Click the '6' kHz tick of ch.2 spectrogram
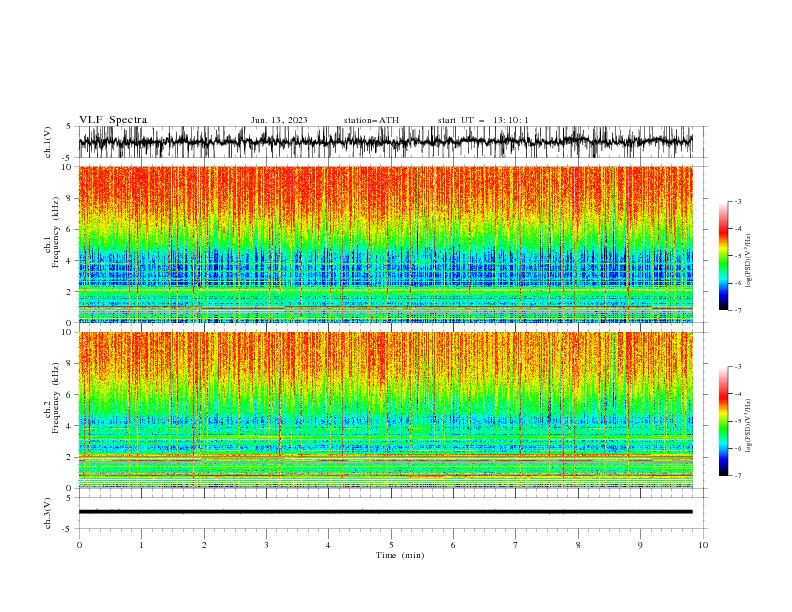 pyautogui.click(x=69, y=395)
